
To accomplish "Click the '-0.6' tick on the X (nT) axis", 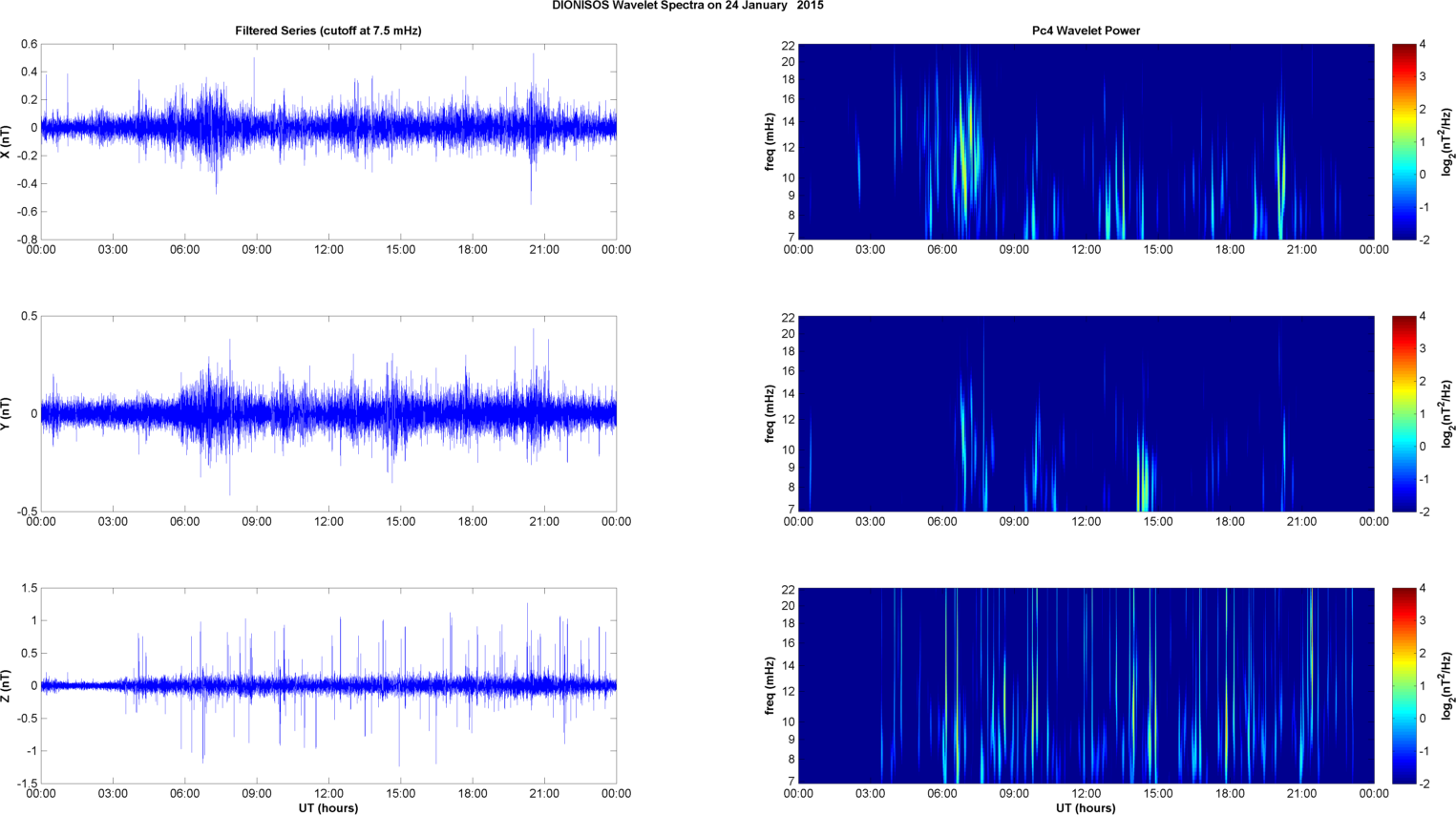I will click(x=26, y=212).
